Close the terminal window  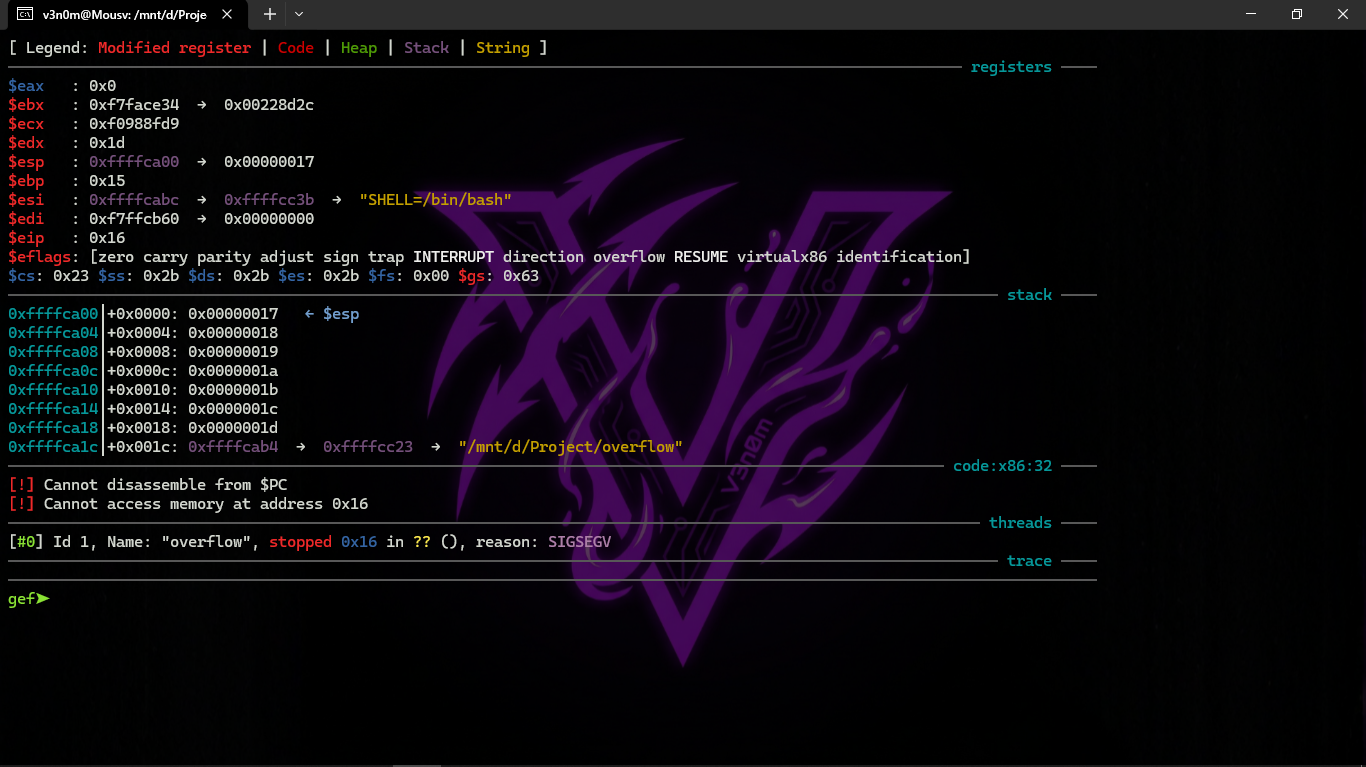(x=1342, y=14)
